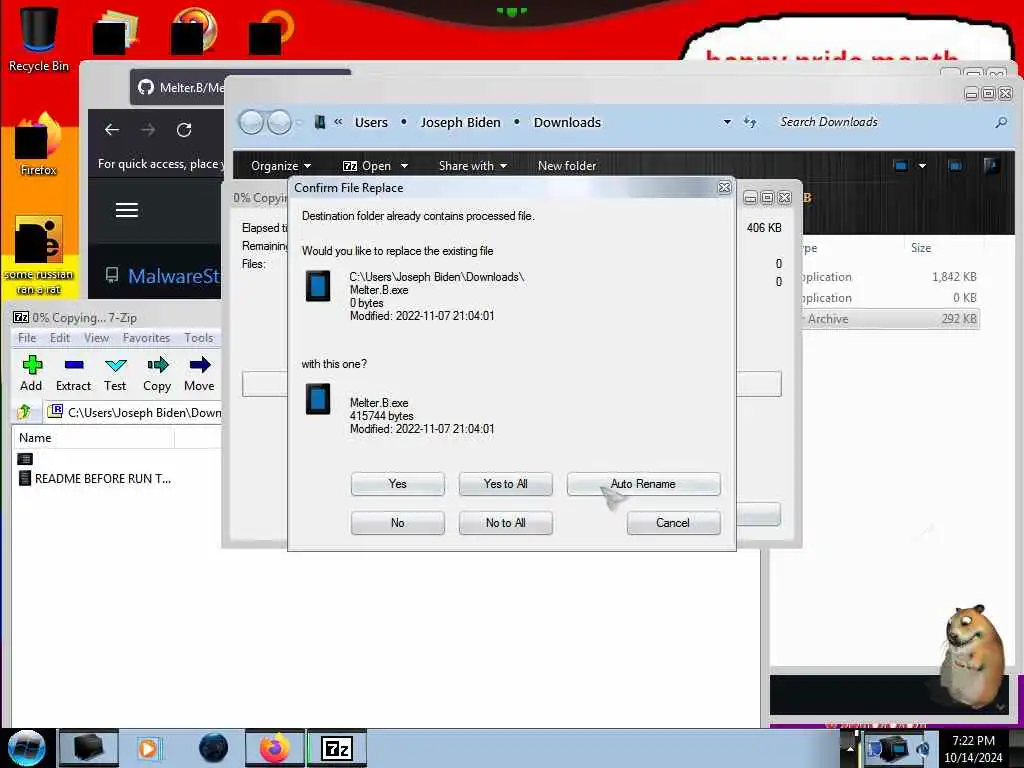Image resolution: width=1024 pixels, height=768 pixels.
Task: Open the taskbar clock showing 7:22 PM
Action: click(973, 749)
